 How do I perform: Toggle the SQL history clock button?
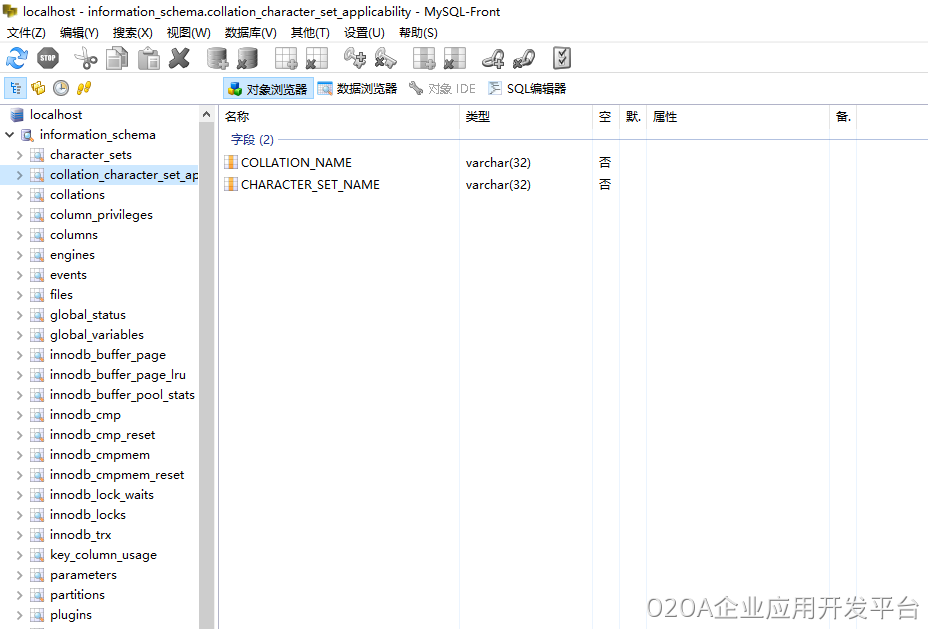(61, 88)
